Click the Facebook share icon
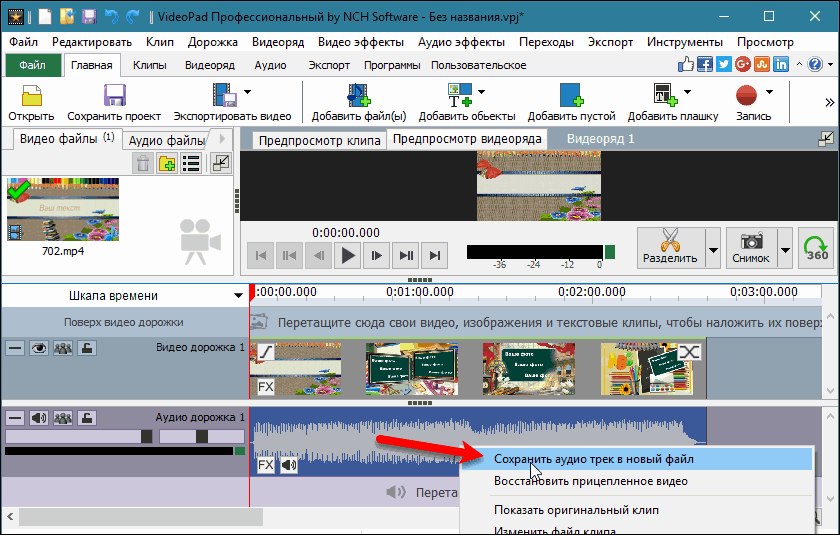 tap(705, 65)
